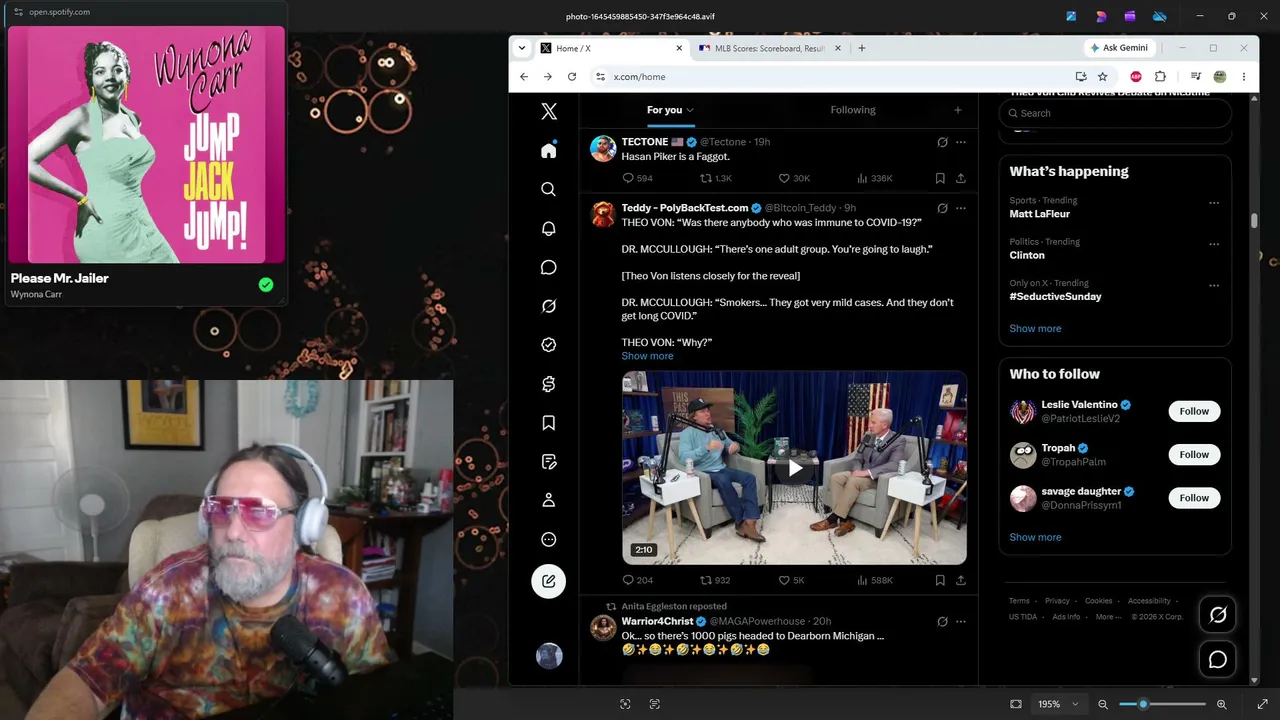Bookmark Teddy's Theo Von post
The image size is (1280, 720).
point(940,580)
